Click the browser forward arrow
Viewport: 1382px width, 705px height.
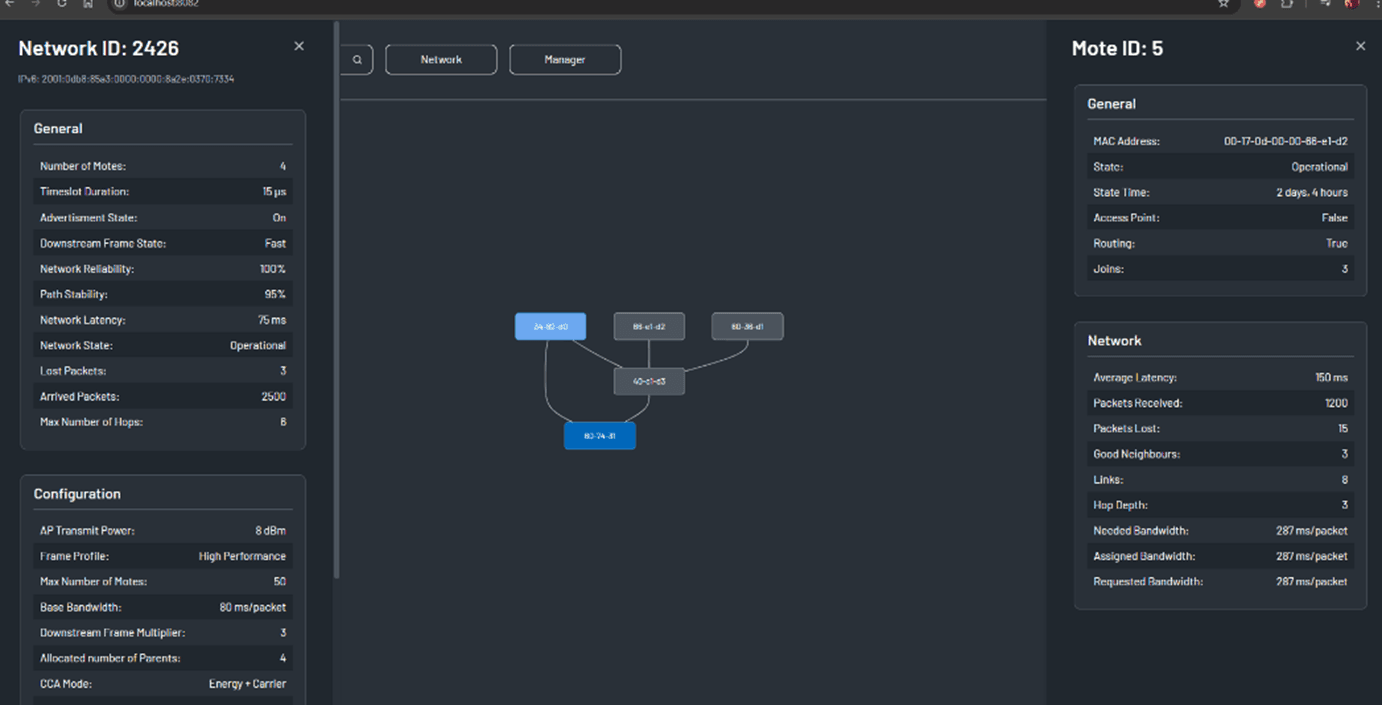tap(36, 4)
